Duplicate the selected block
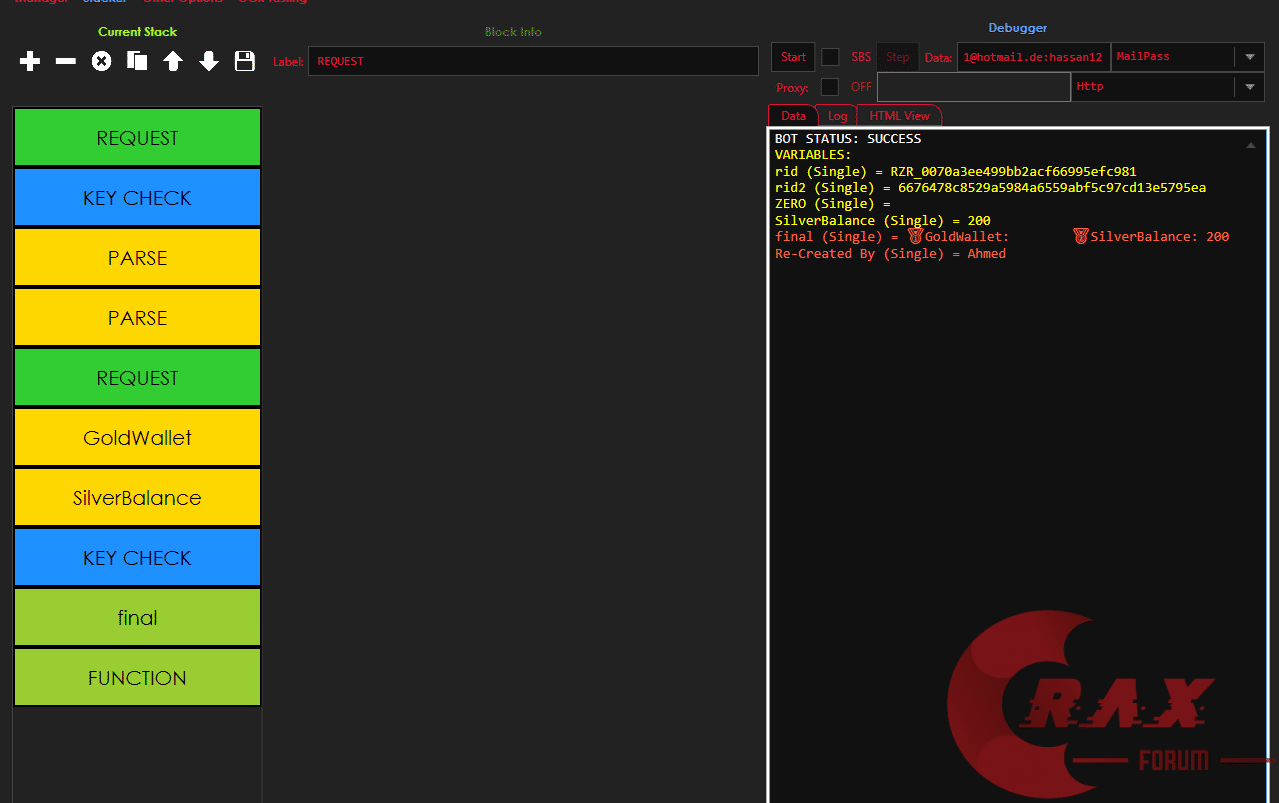 coord(137,61)
